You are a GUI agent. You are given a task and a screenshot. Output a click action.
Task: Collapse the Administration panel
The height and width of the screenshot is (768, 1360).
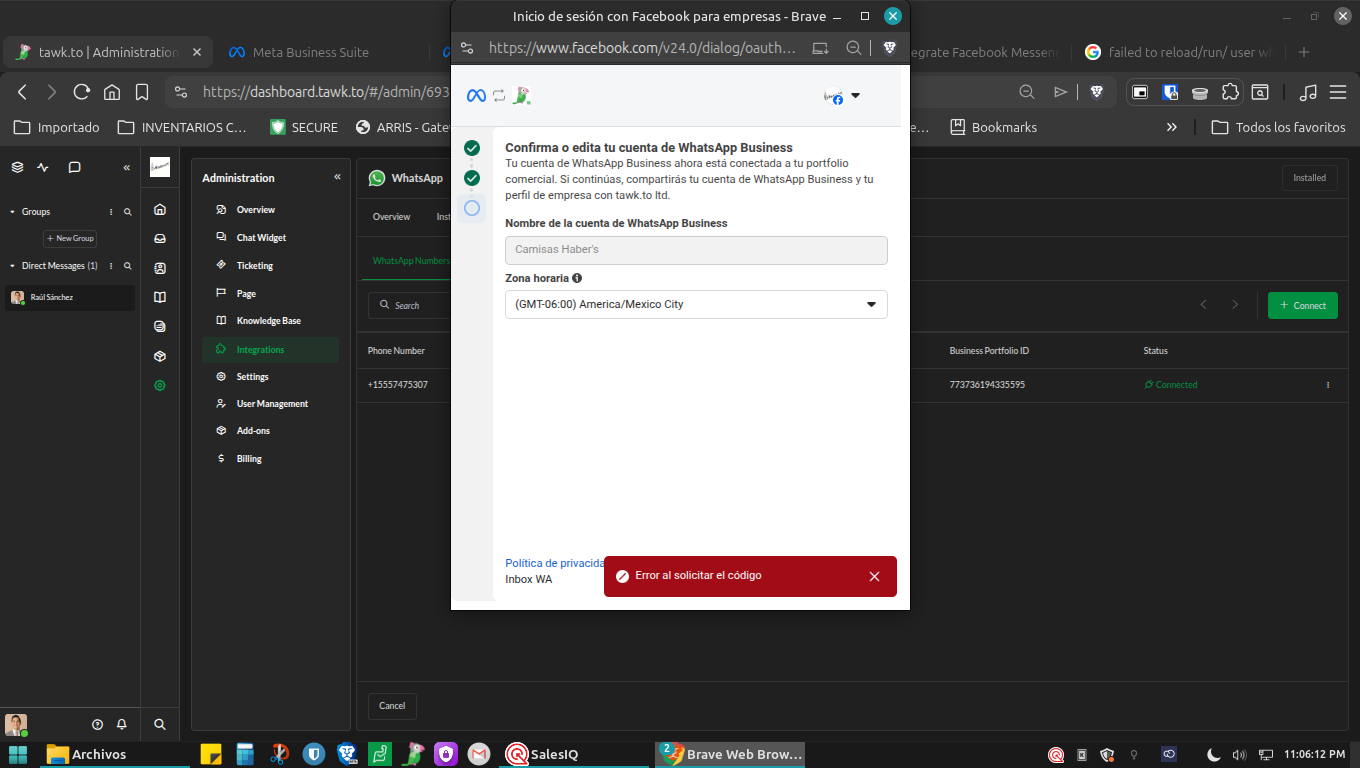[x=337, y=177]
